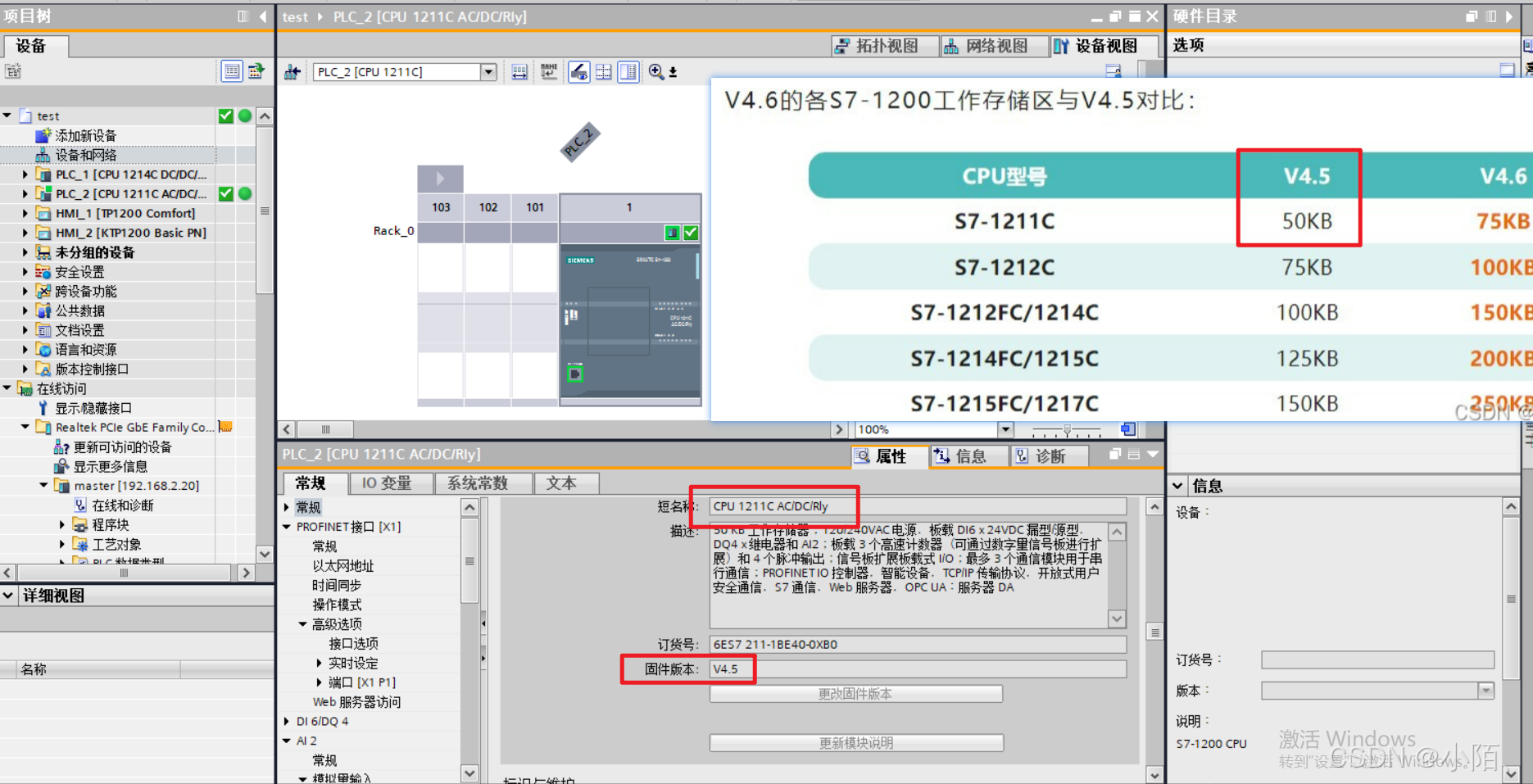Expand the HMI_1 [TP1200 Comfort] node

click(x=25, y=214)
